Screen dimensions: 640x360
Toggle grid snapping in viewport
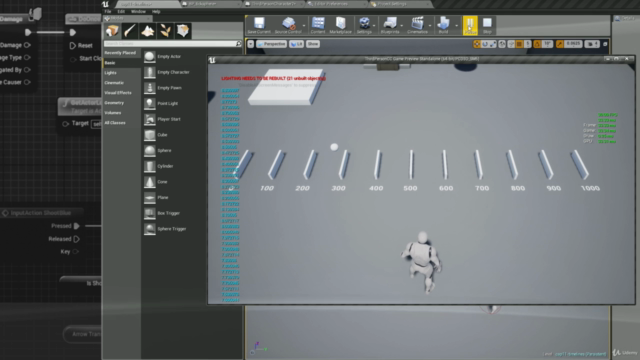coord(519,44)
